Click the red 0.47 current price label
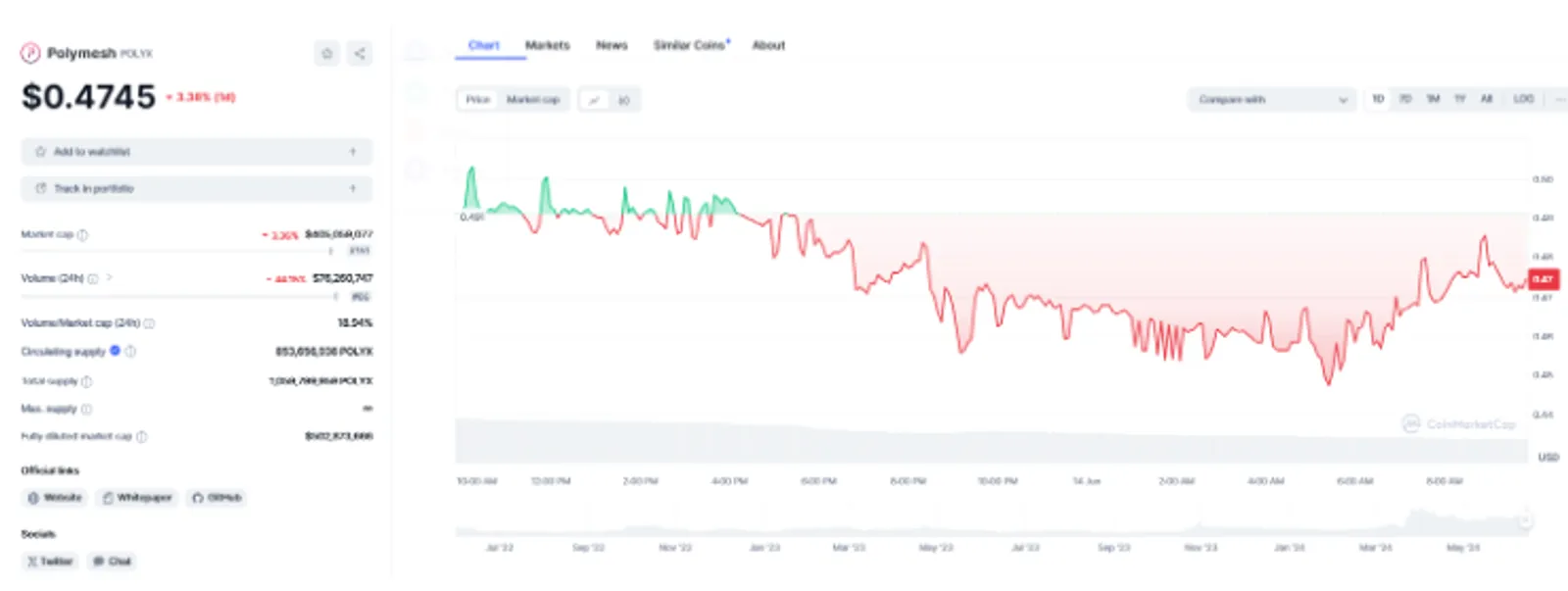The height and width of the screenshot is (591, 1568). (1543, 279)
